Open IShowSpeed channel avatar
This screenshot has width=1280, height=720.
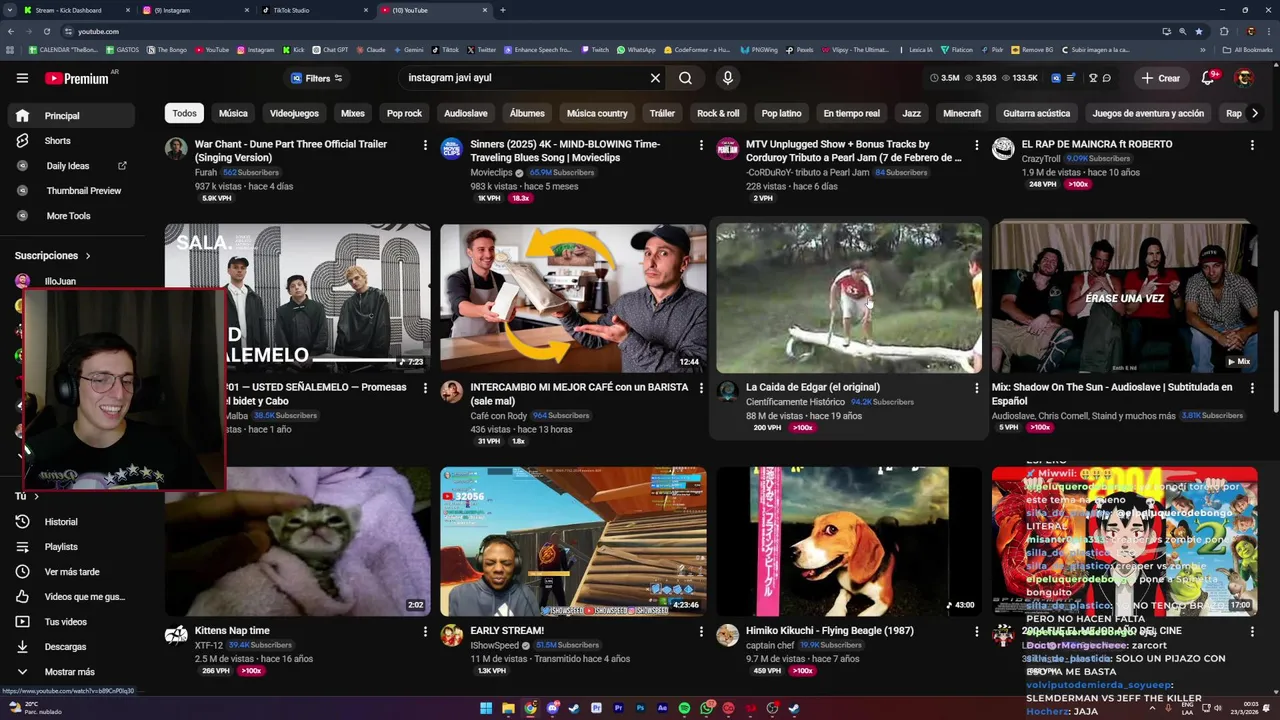point(452,635)
